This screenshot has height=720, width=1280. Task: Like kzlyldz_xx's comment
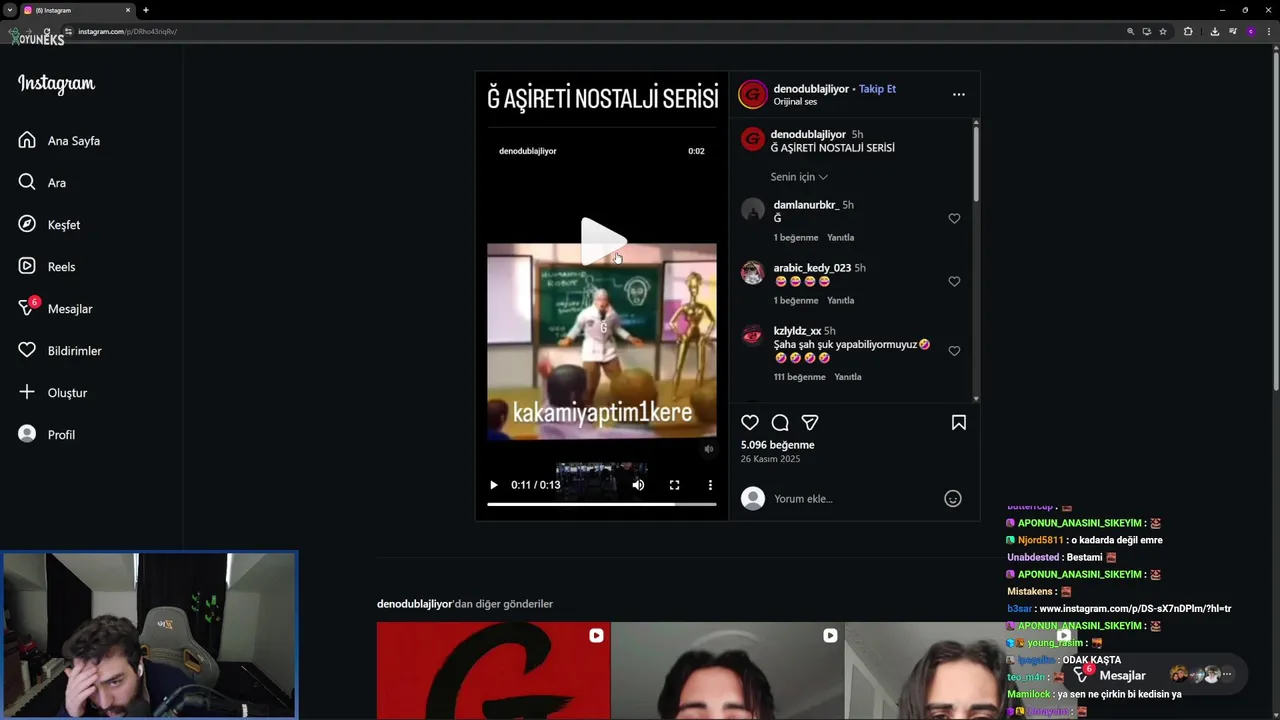pyautogui.click(x=954, y=351)
